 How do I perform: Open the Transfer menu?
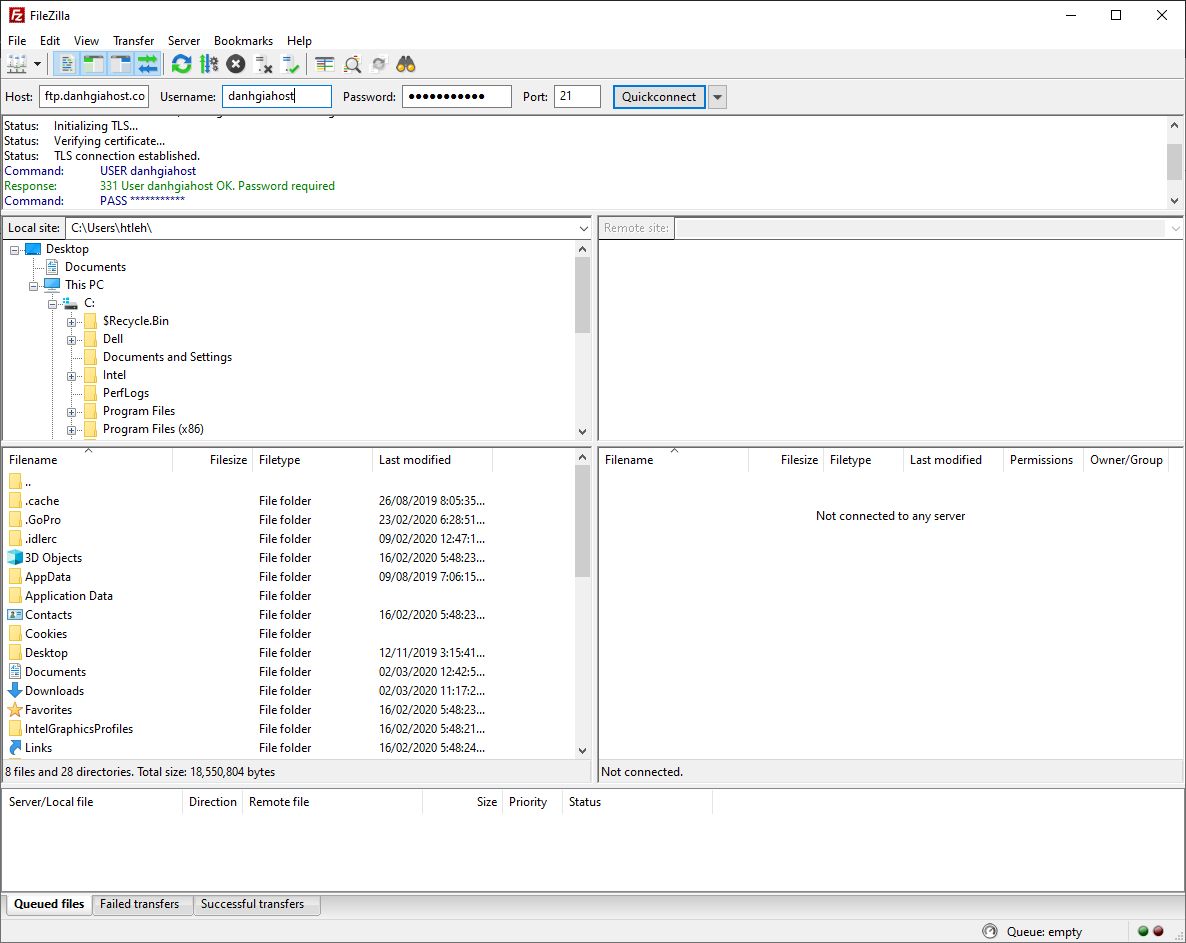click(133, 41)
